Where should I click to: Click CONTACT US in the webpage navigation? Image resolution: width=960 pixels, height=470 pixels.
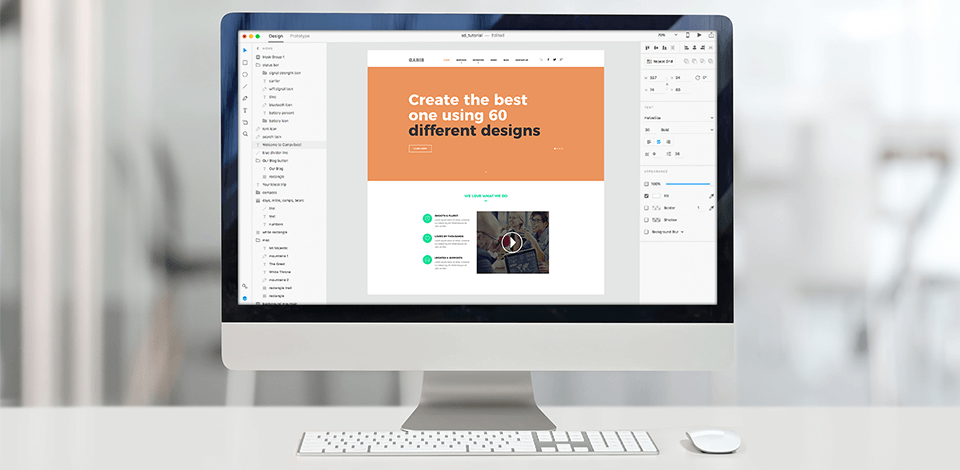(522, 60)
